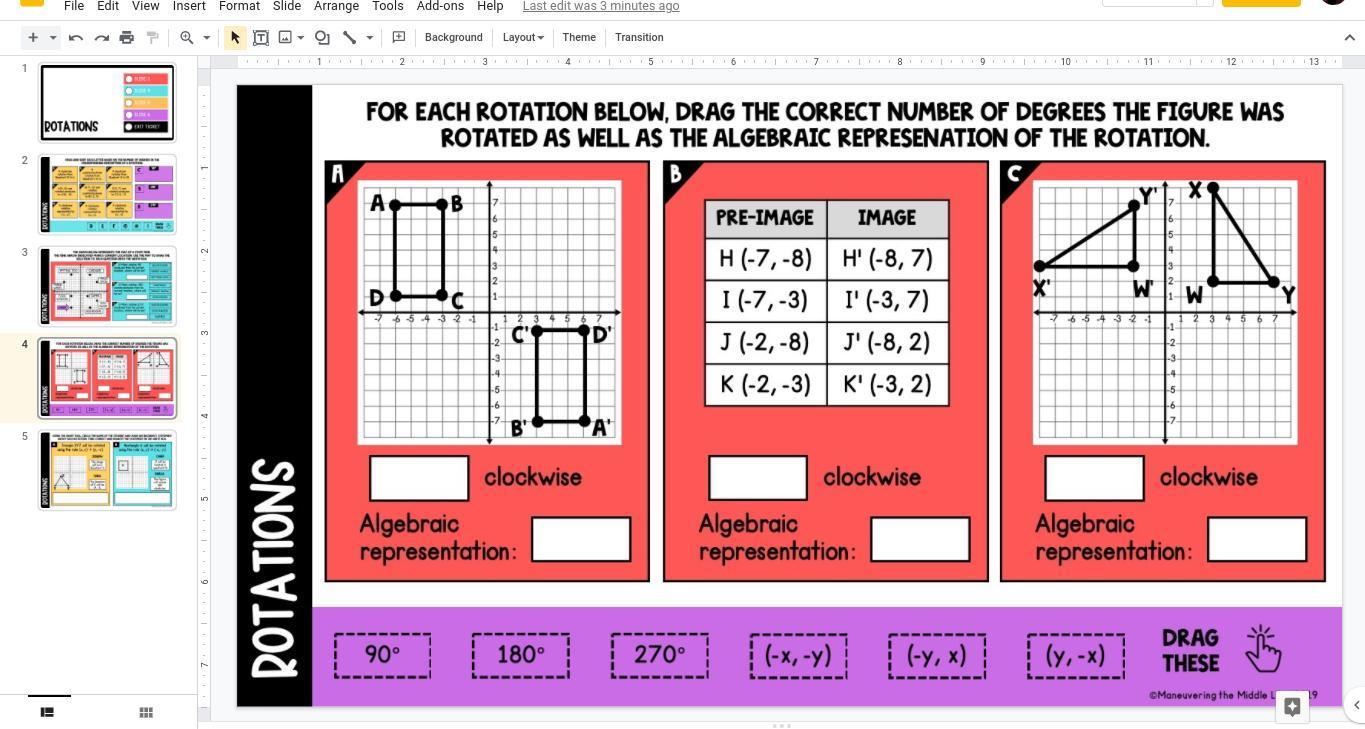
Task: Open the Format menu
Action: [240, 6]
